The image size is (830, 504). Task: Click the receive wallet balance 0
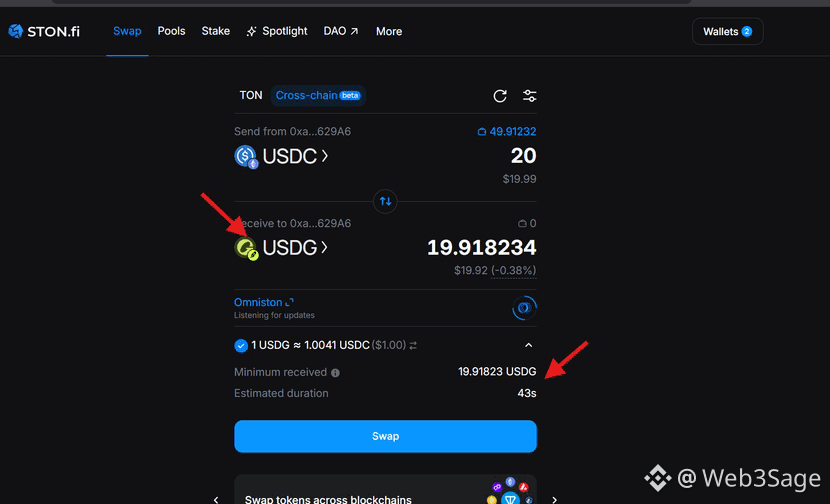(x=527, y=223)
